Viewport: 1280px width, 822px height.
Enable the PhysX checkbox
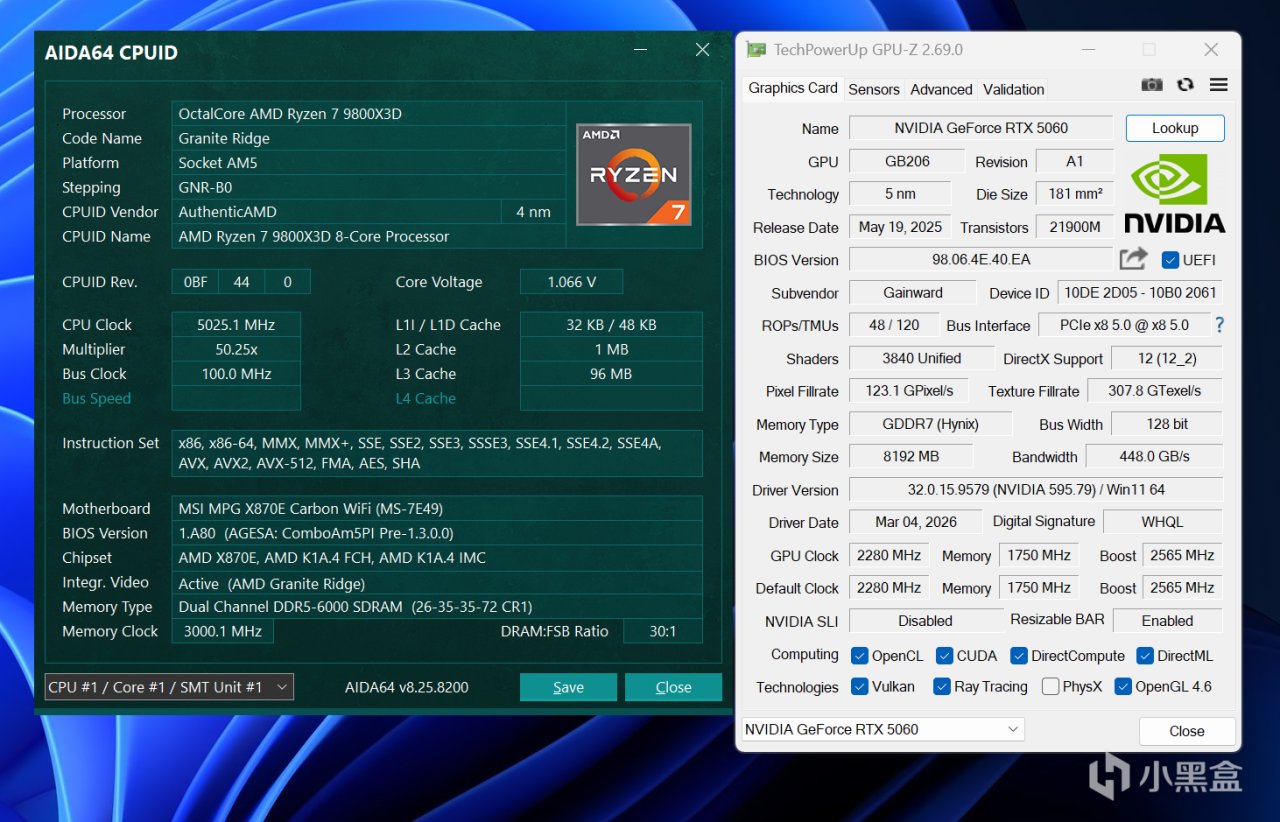tap(1050, 687)
